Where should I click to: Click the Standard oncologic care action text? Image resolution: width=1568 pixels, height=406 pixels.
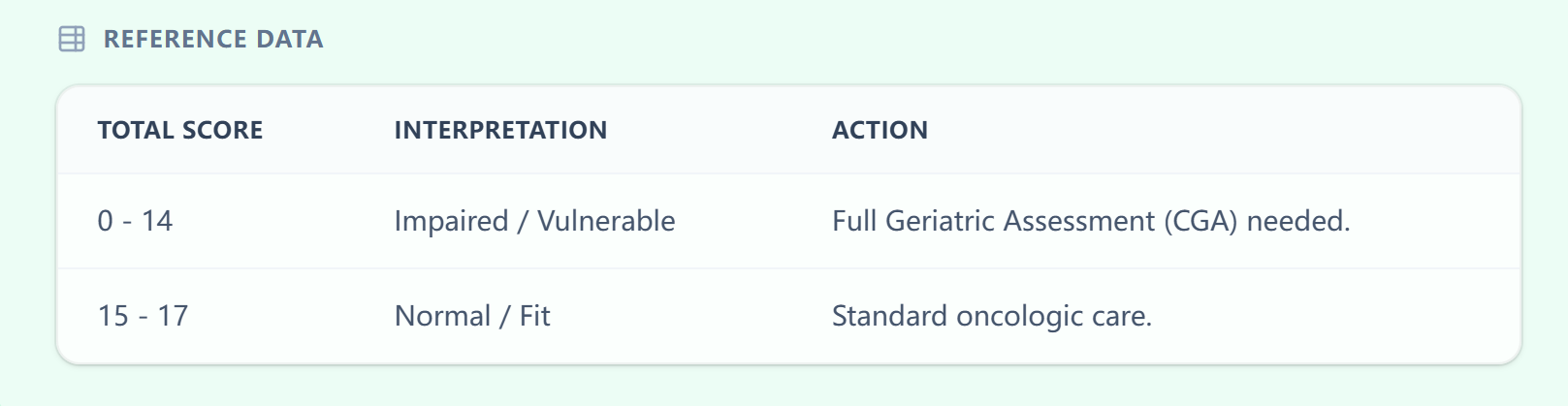tap(991, 316)
